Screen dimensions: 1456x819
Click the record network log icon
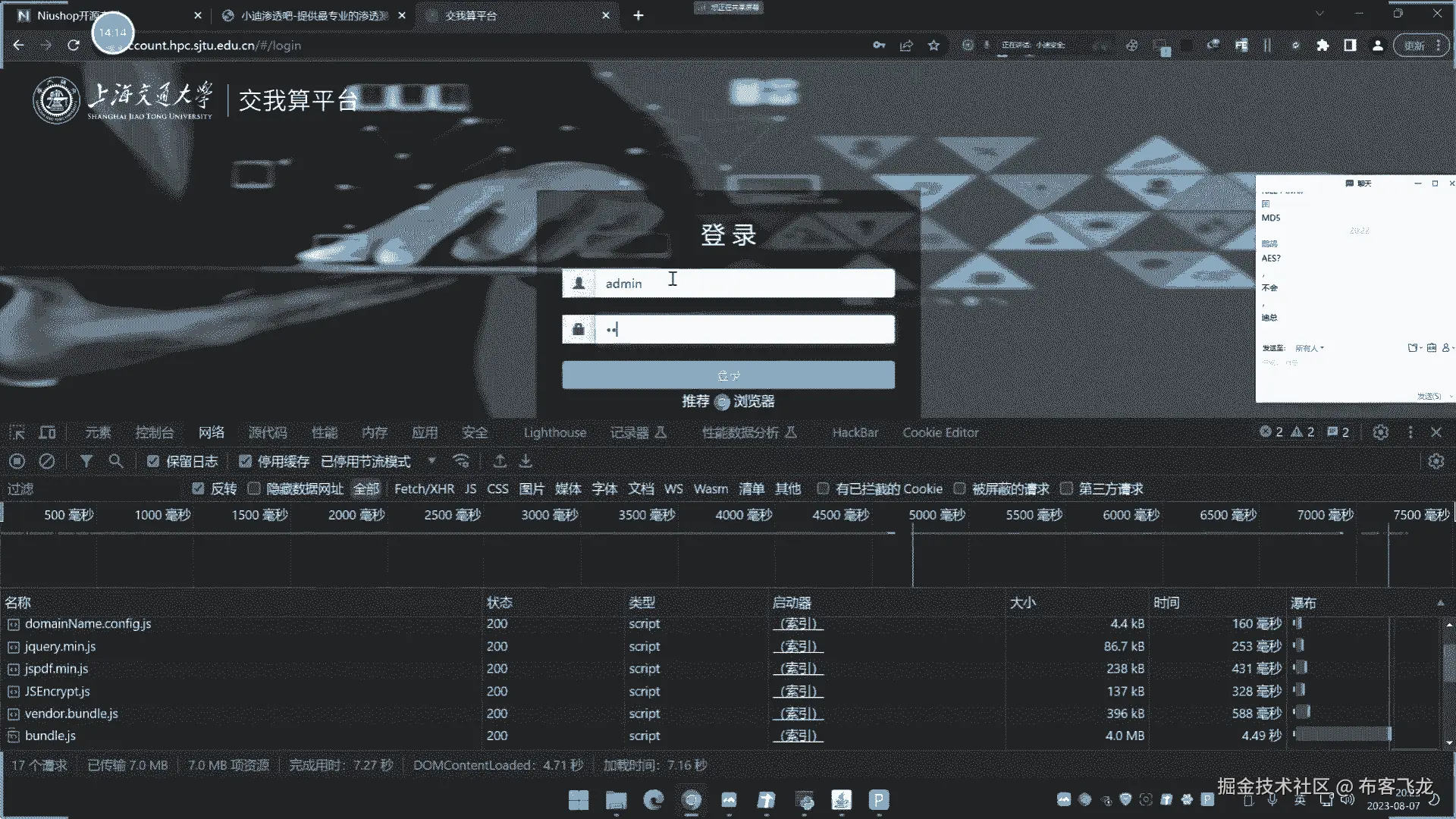click(x=17, y=461)
